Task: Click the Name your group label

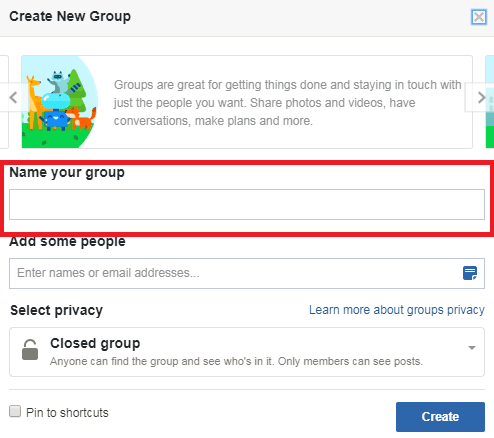Action: (67, 173)
